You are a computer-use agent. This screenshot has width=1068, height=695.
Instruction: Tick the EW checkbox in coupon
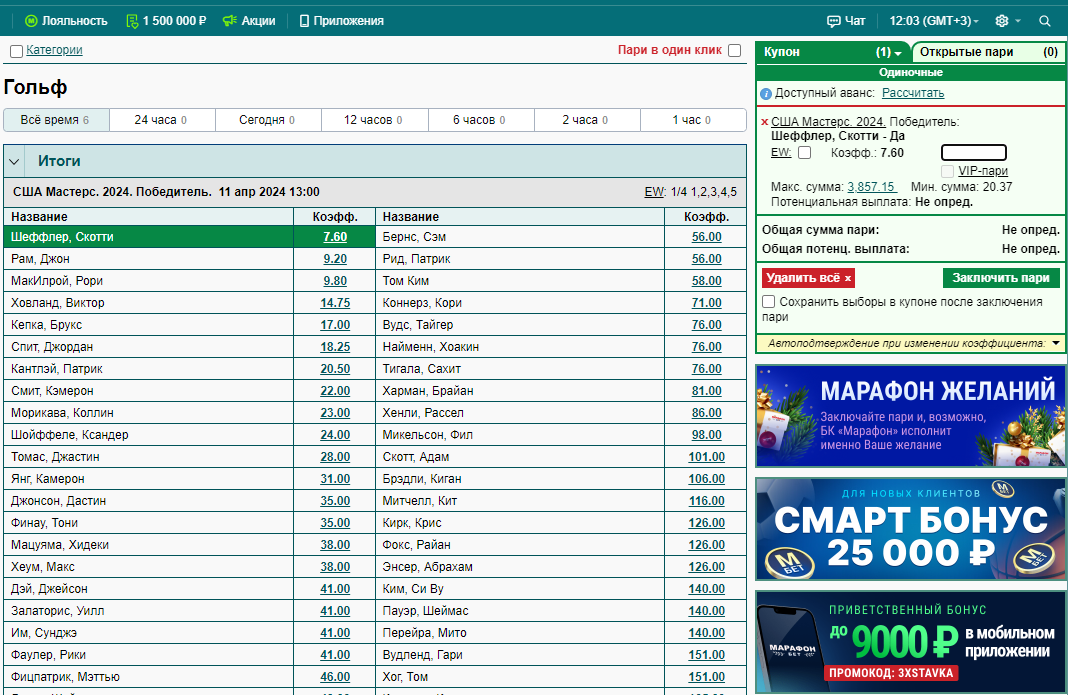pyautogui.click(x=804, y=153)
